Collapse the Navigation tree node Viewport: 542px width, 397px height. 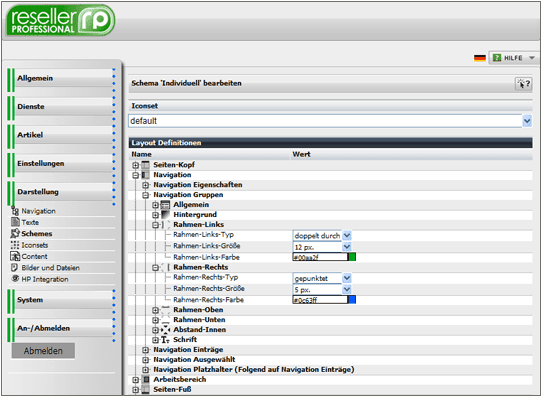(136, 175)
